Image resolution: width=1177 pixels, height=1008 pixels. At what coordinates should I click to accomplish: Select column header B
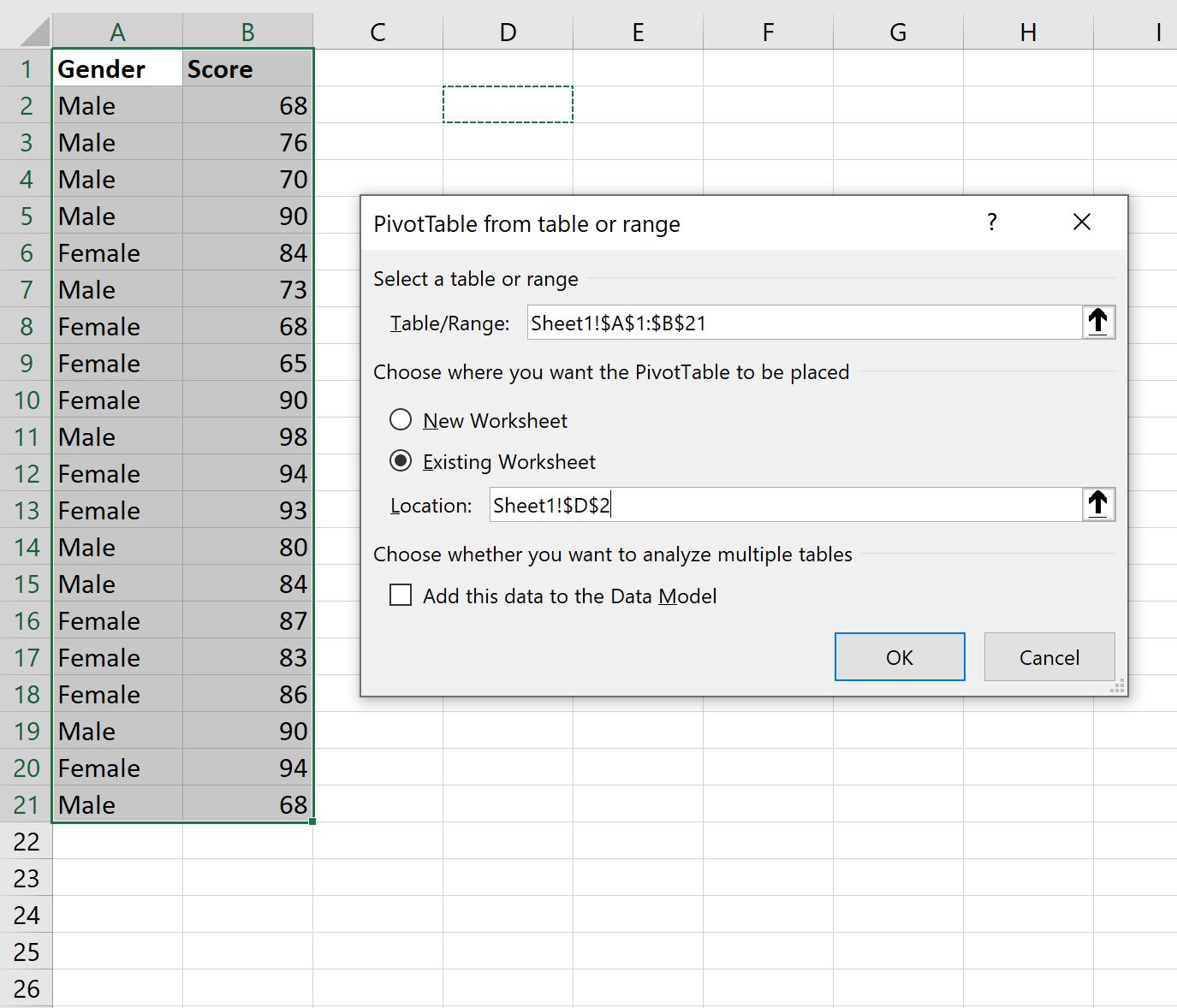247,31
